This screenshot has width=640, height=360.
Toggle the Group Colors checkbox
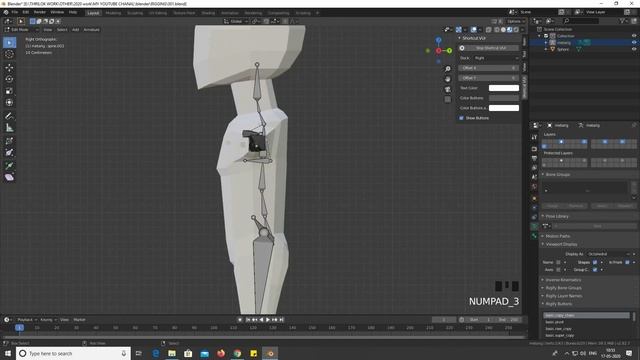[x=595, y=269]
